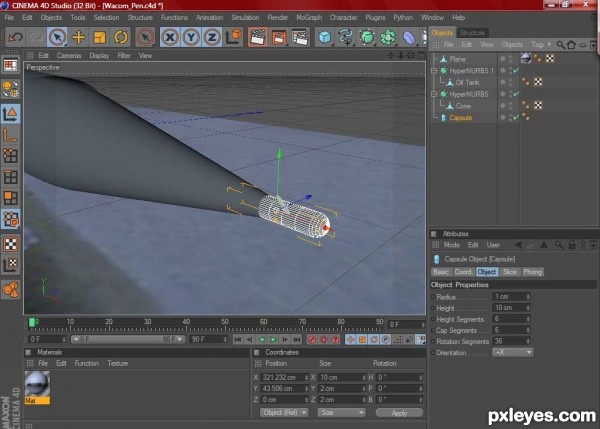Click the Apply button in Coordinates
The height and width of the screenshot is (429, 600).
pyautogui.click(x=399, y=413)
